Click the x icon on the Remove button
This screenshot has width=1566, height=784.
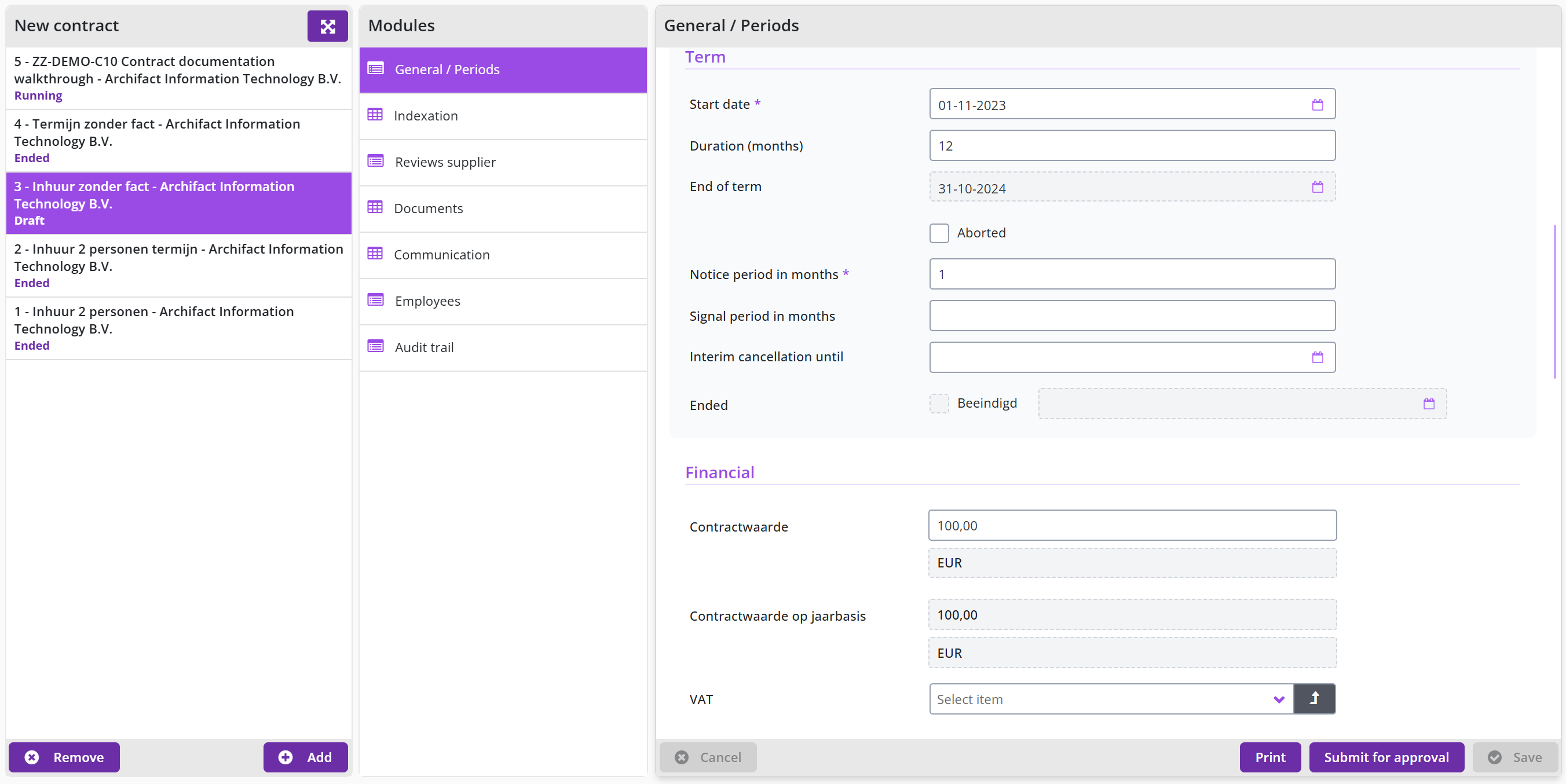(32, 757)
